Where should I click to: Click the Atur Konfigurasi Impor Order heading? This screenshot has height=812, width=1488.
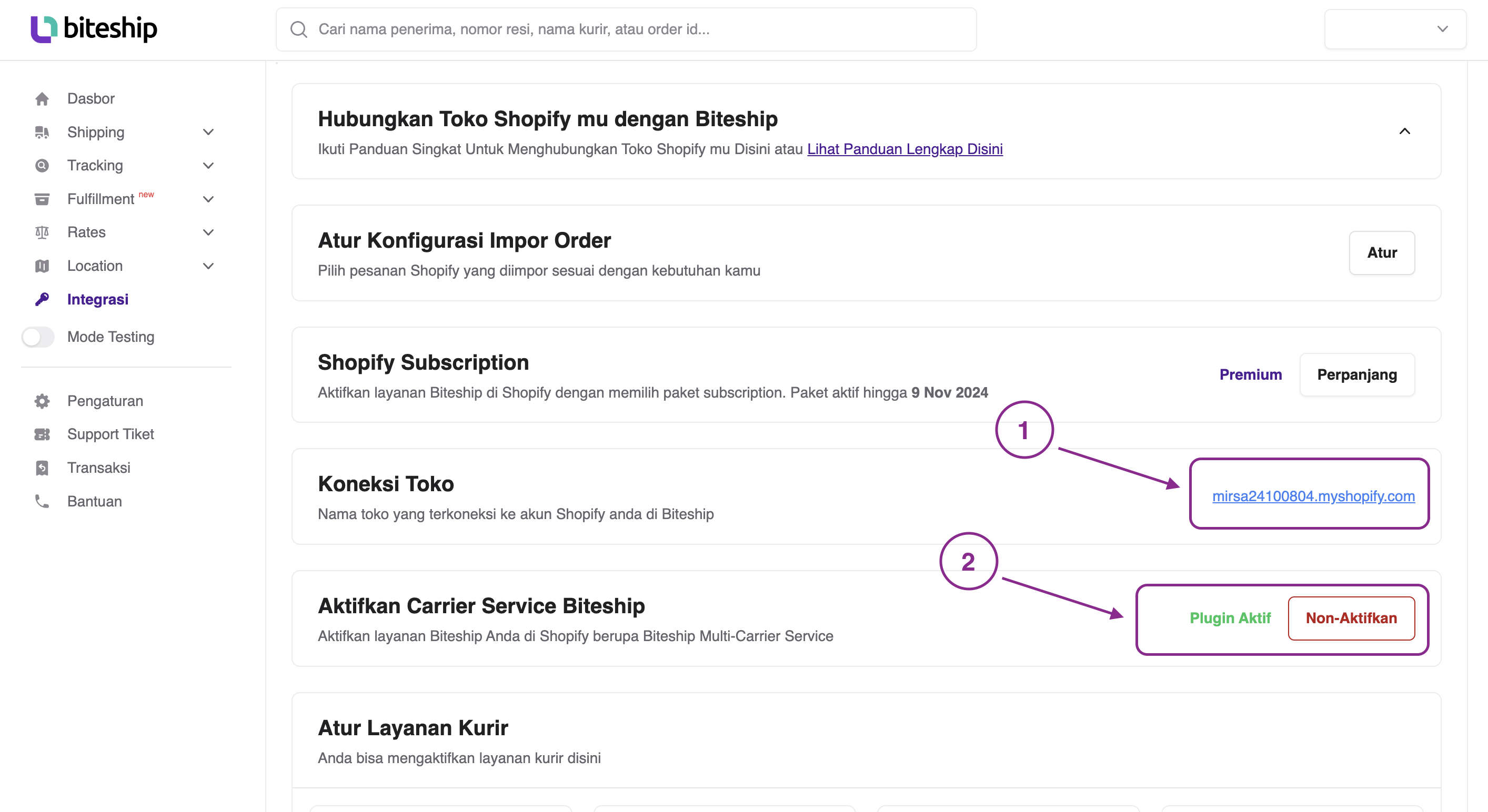coord(465,240)
